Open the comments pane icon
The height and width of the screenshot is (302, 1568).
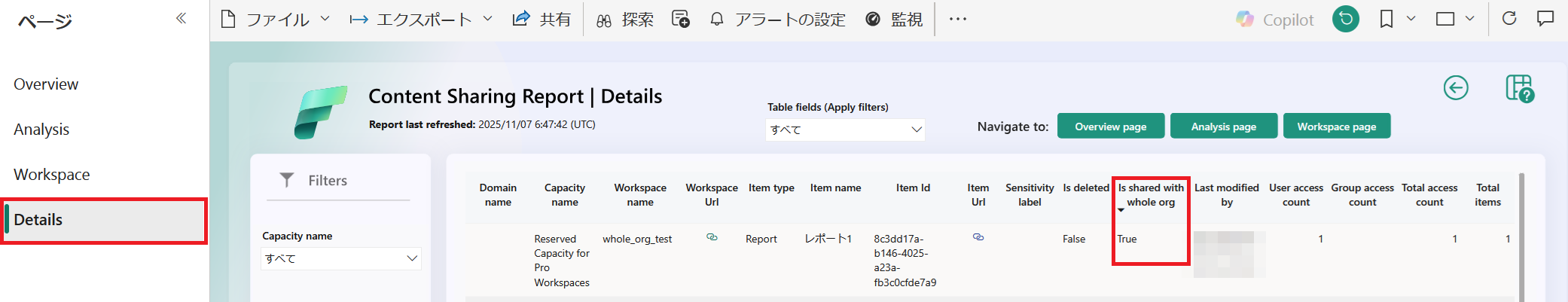pyautogui.click(x=1545, y=19)
